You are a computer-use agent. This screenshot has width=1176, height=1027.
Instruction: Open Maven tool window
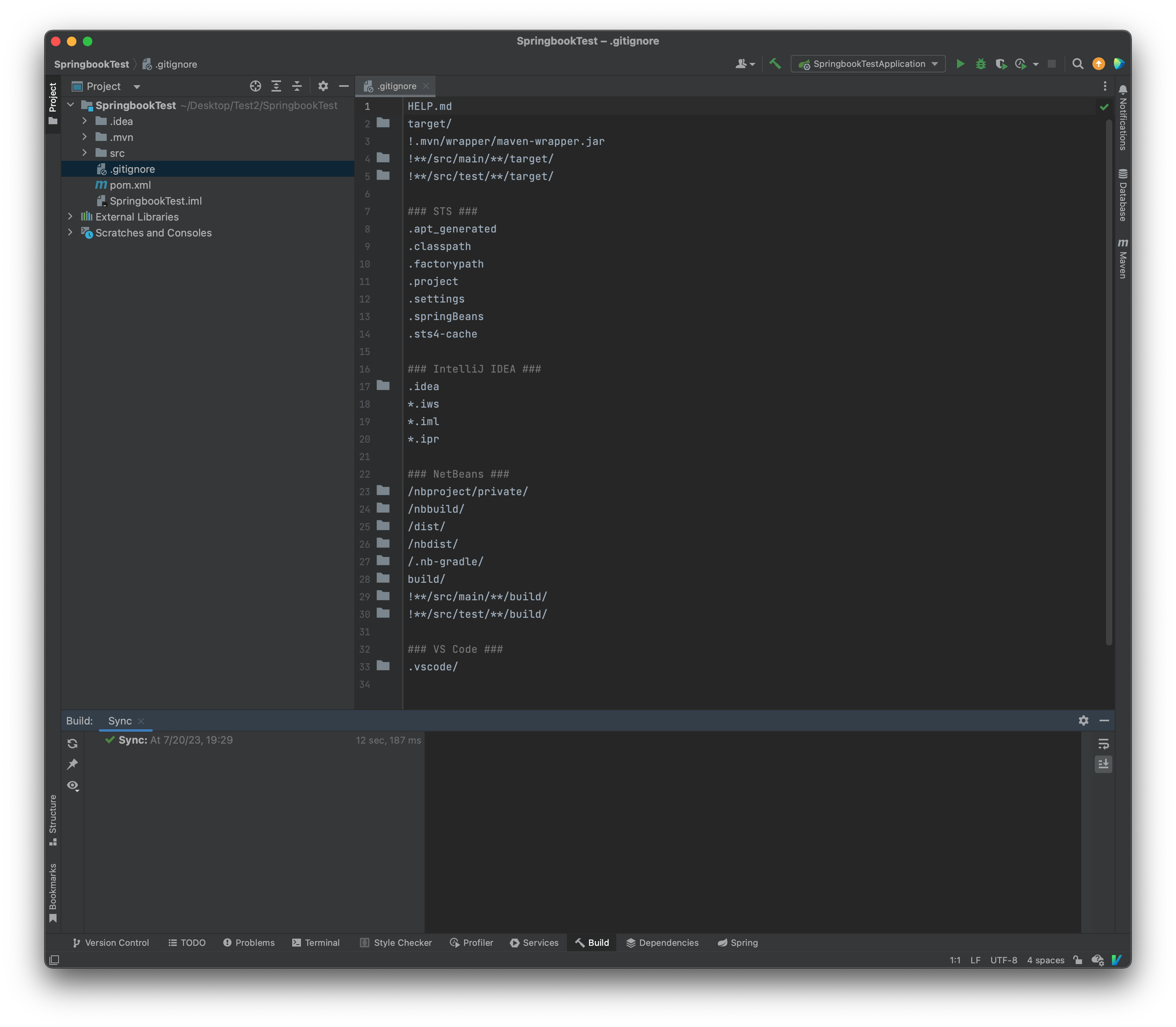pos(1123,258)
